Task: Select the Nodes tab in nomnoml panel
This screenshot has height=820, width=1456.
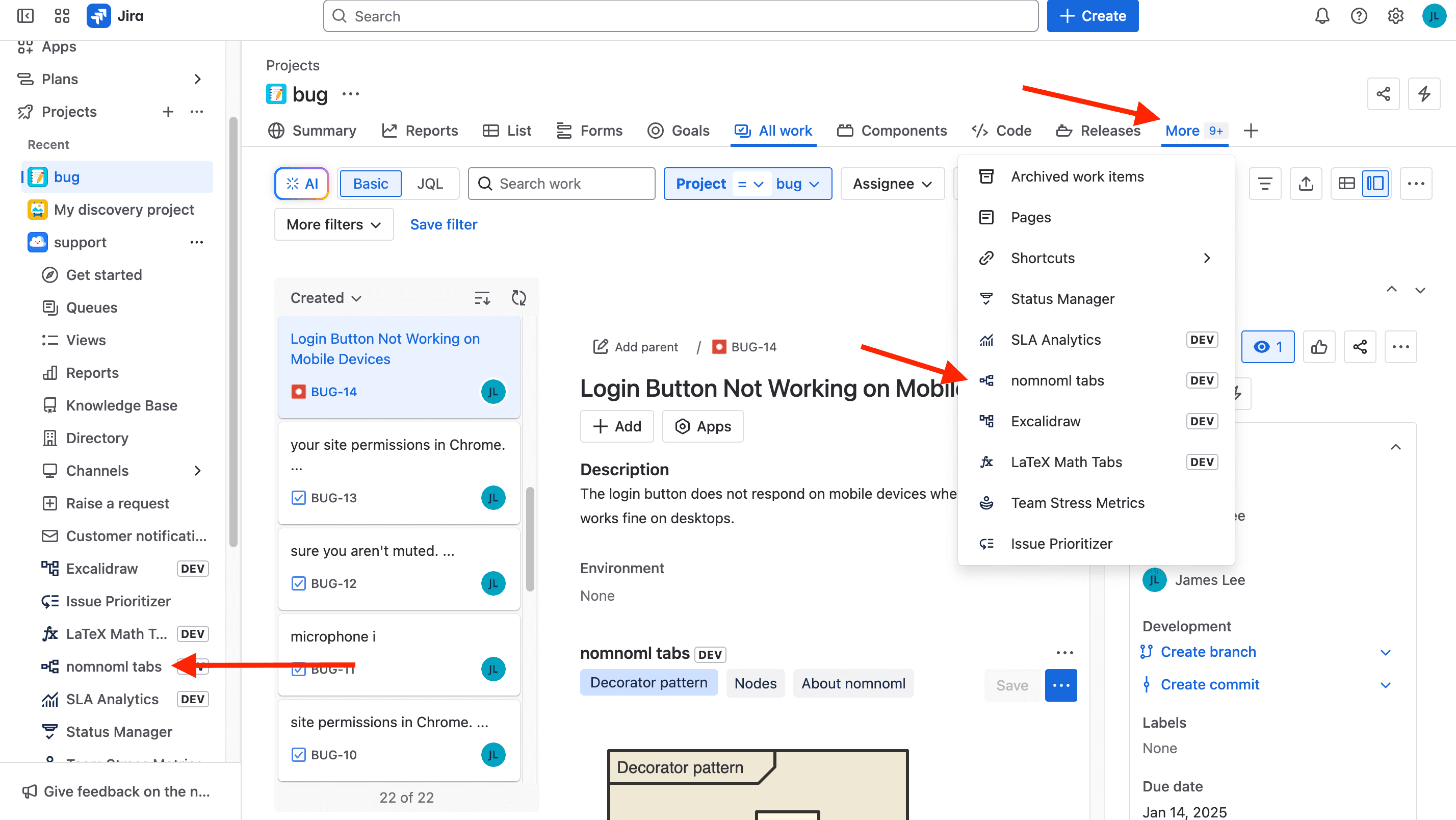Action: 755,683
